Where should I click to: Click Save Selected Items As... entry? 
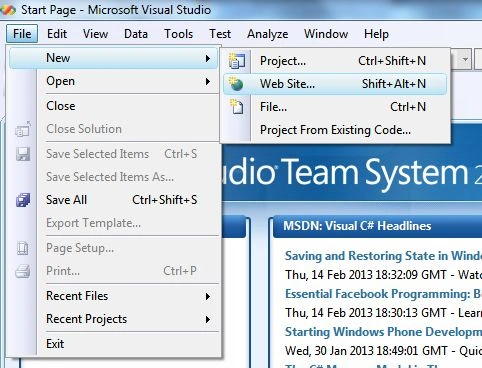[x=113, y=177]
